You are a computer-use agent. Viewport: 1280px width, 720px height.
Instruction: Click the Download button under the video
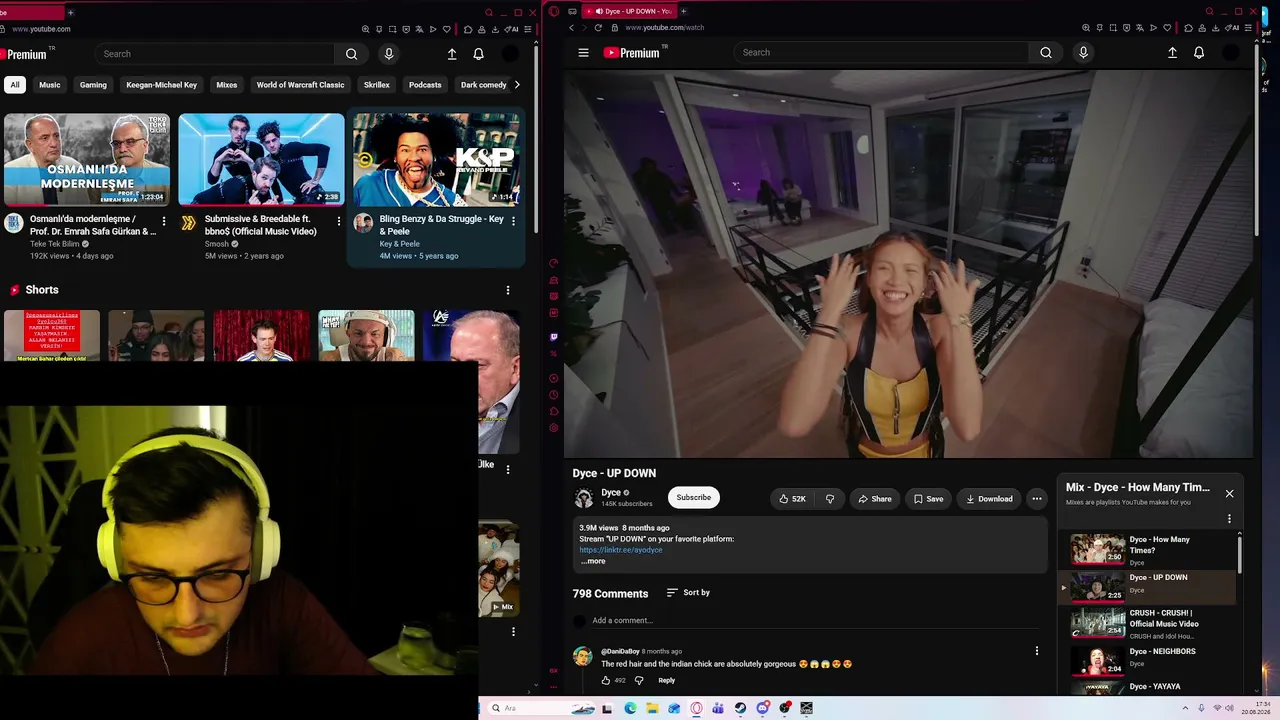click(989, 499)
